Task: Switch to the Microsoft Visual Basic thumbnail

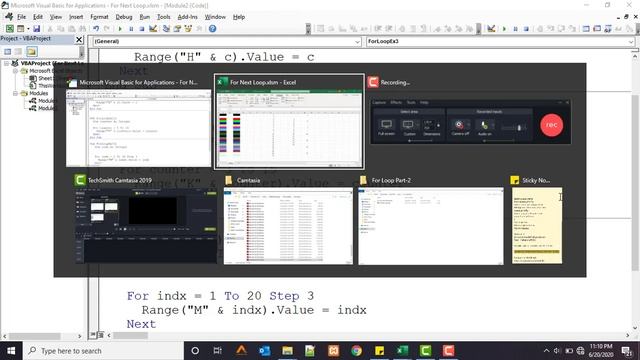Action: pyautogui.click(x=139, y=122)
